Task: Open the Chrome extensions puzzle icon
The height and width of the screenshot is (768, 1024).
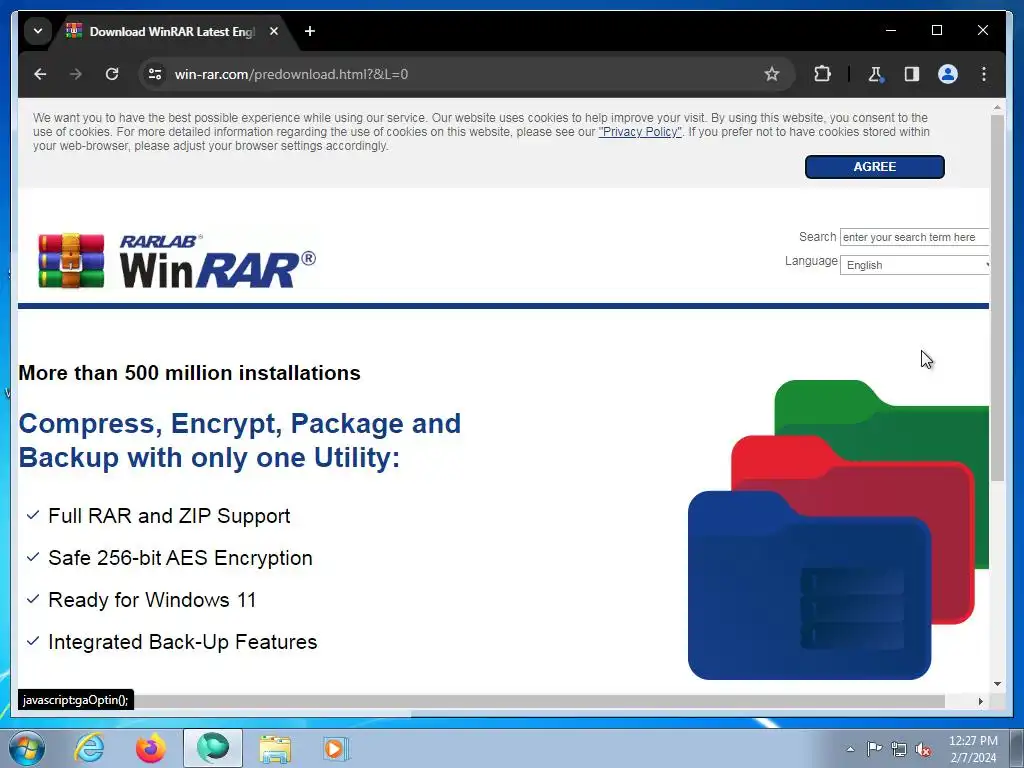Action: [822, 74]
